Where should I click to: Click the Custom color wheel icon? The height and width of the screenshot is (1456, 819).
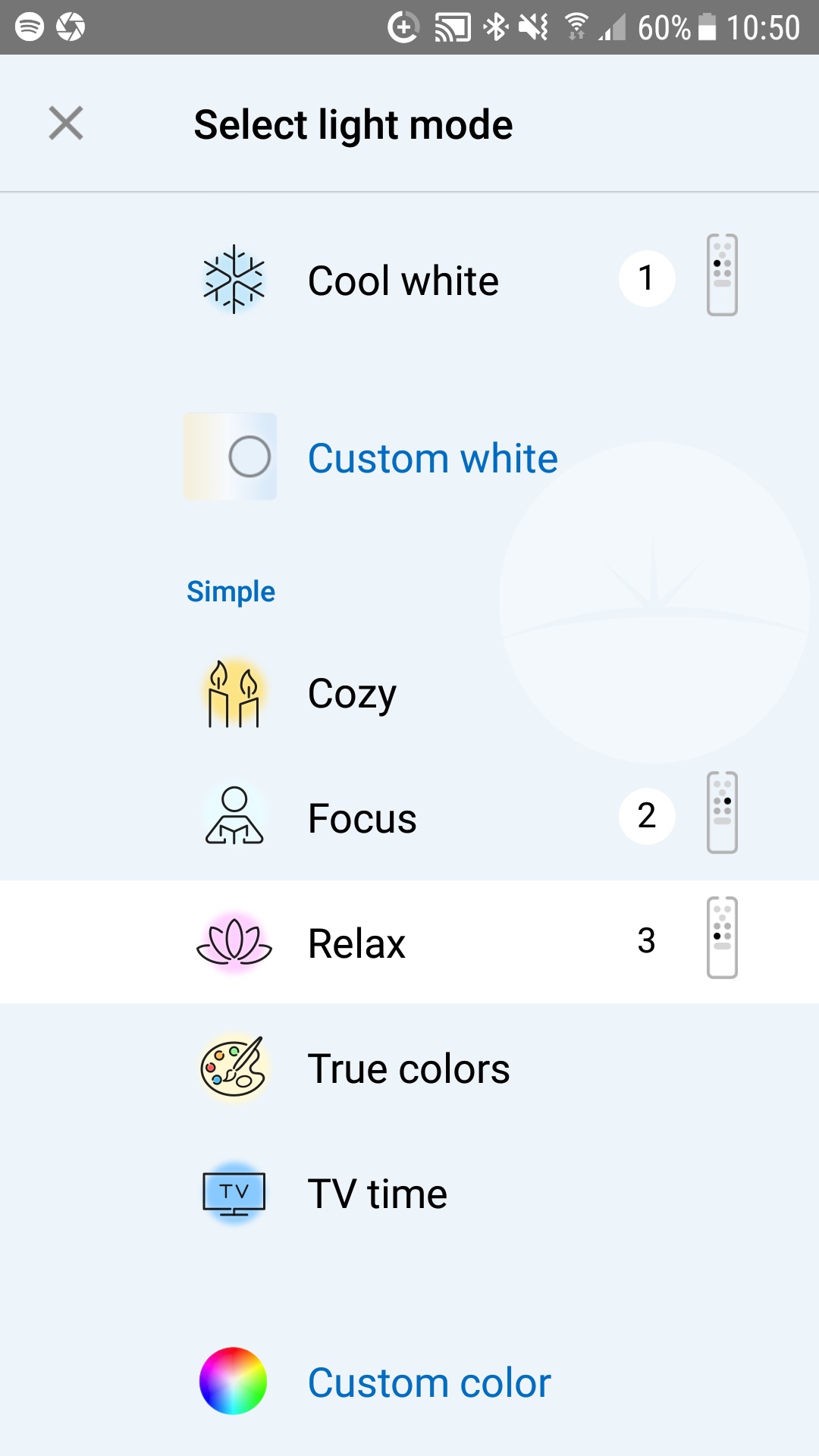coord(234,1382)
